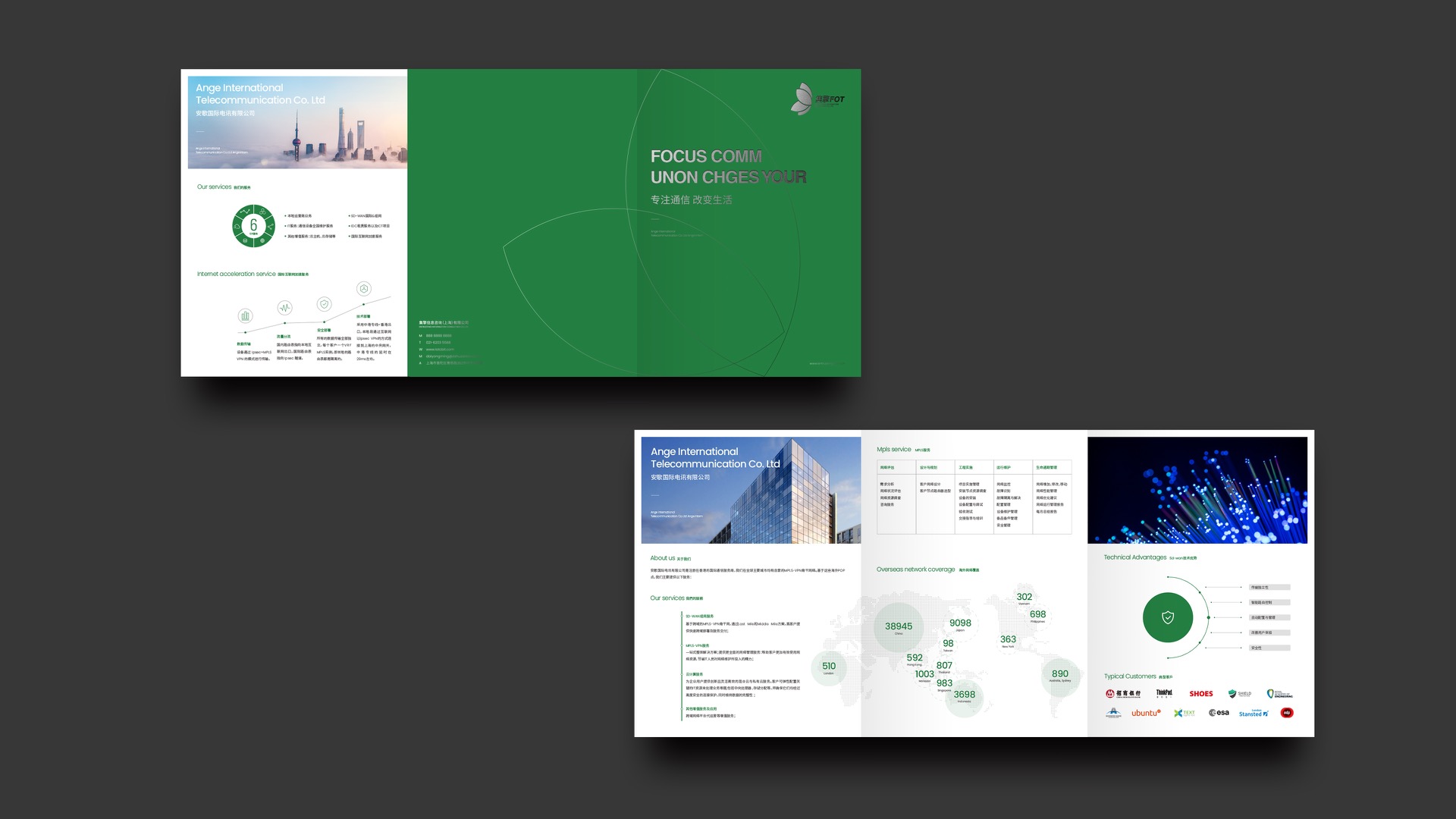
Task: Click the ThinkPad customer logo
Action: tap(1164, 693)
